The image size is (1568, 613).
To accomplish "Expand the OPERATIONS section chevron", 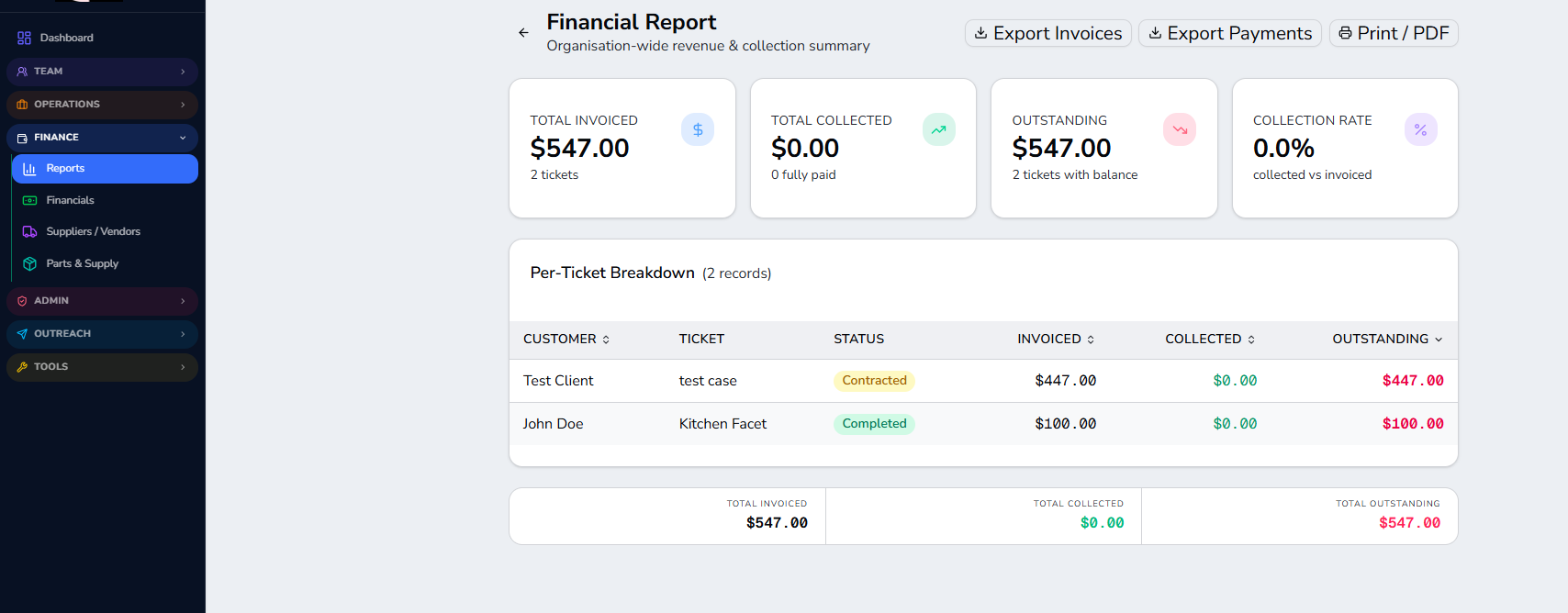I will pos(183,105).
